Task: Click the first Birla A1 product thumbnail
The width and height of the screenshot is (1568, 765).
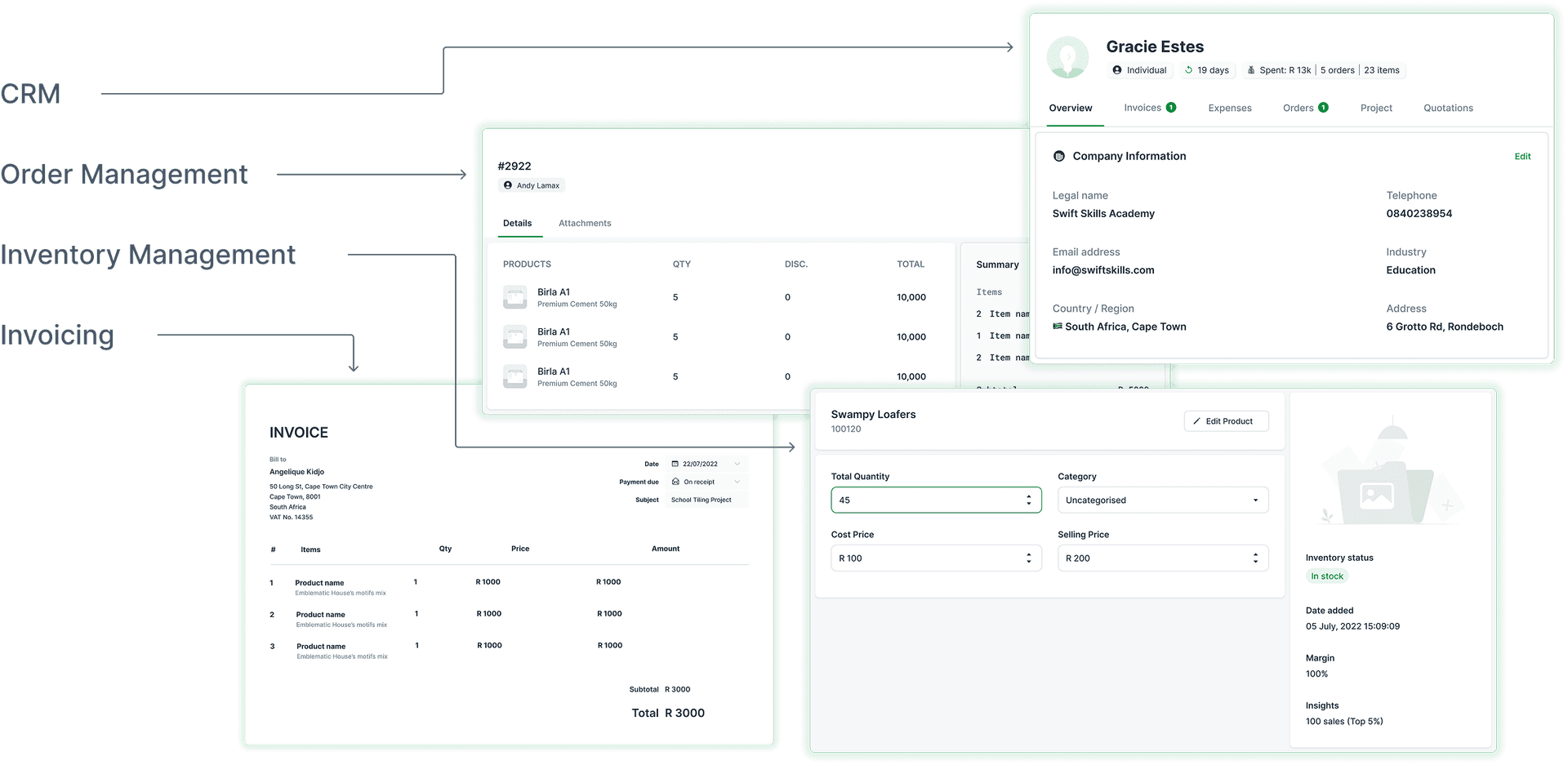Action: pos(514,297)
